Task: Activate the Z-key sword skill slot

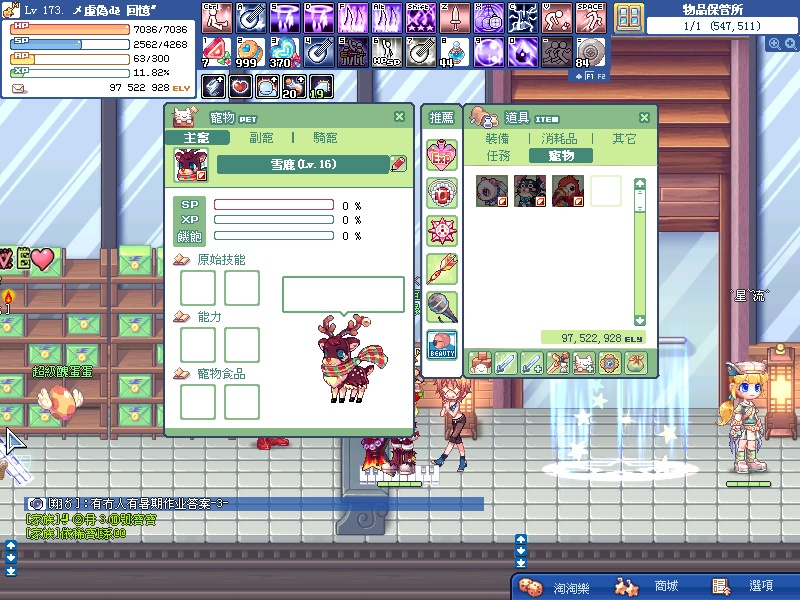Action: (455, 18)
